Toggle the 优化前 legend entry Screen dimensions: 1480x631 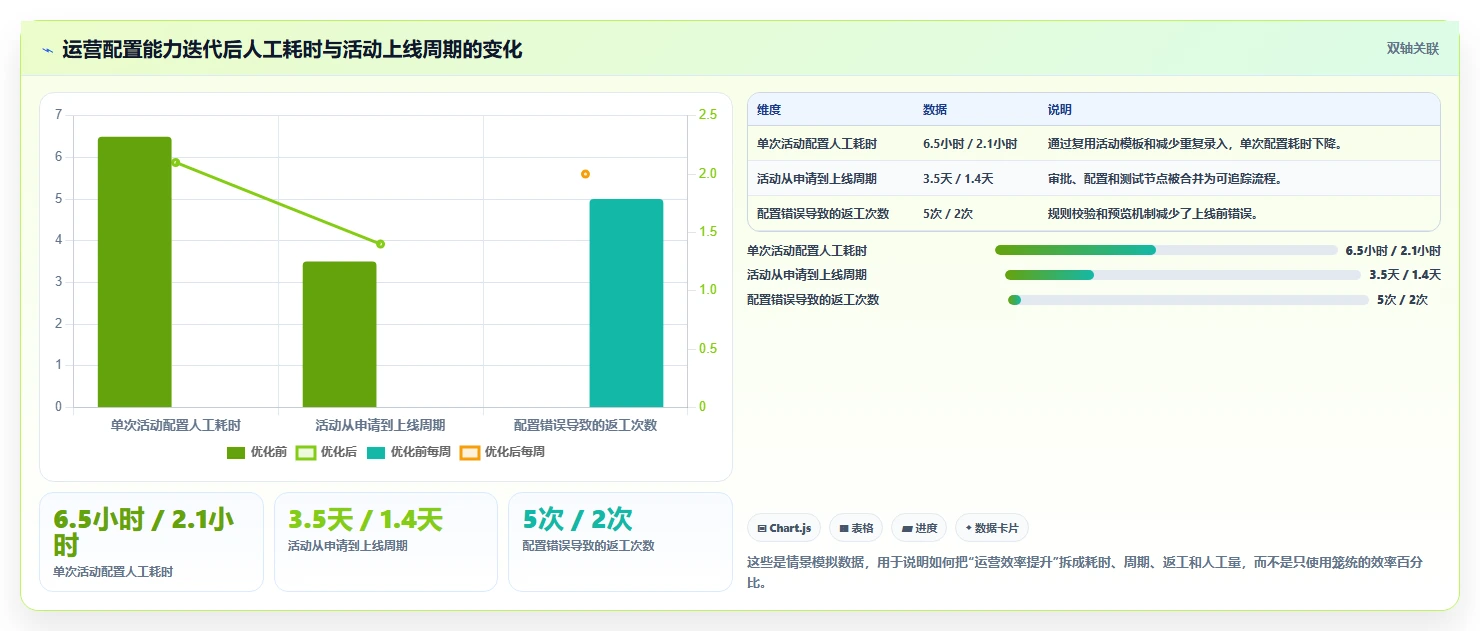pyautogui.click(x=257, y=452)
